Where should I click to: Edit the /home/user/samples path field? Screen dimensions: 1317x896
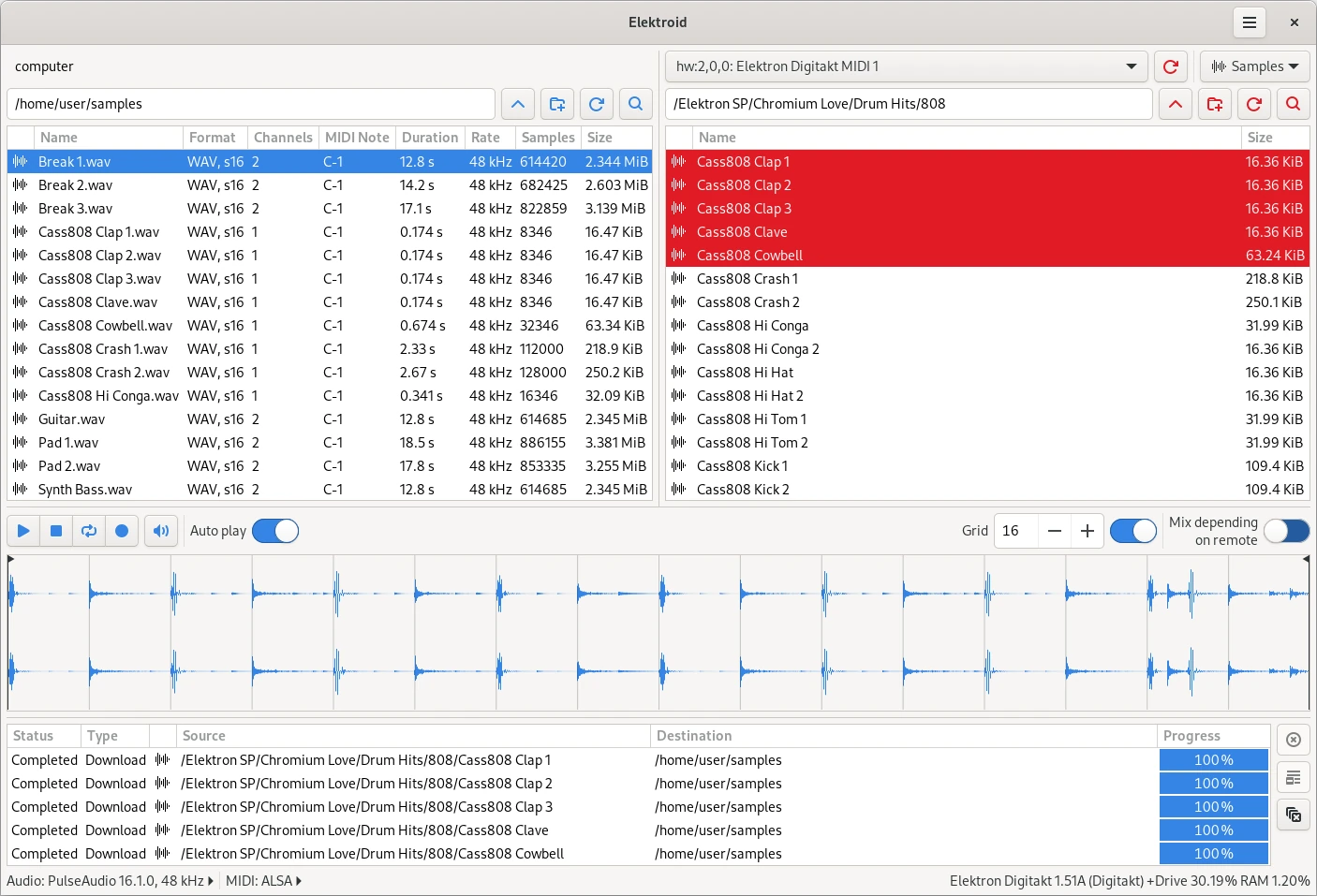click(x=251, y=104)
